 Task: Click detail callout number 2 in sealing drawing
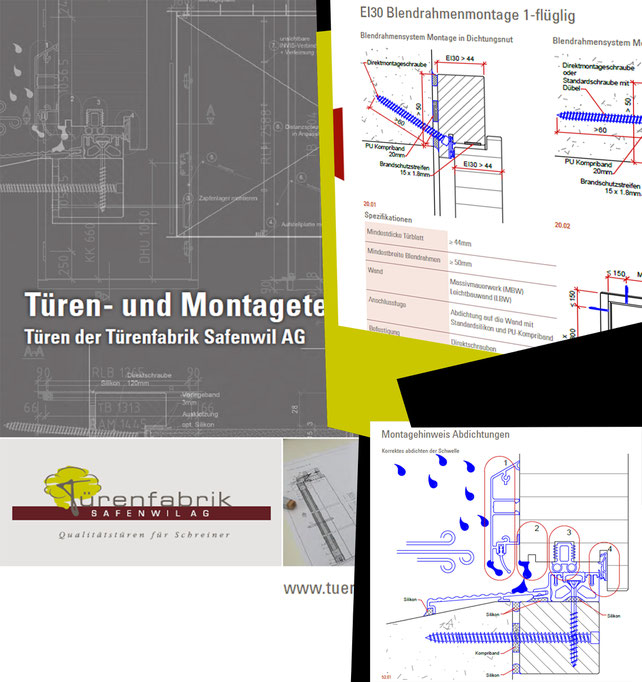[x=537, y=528]
